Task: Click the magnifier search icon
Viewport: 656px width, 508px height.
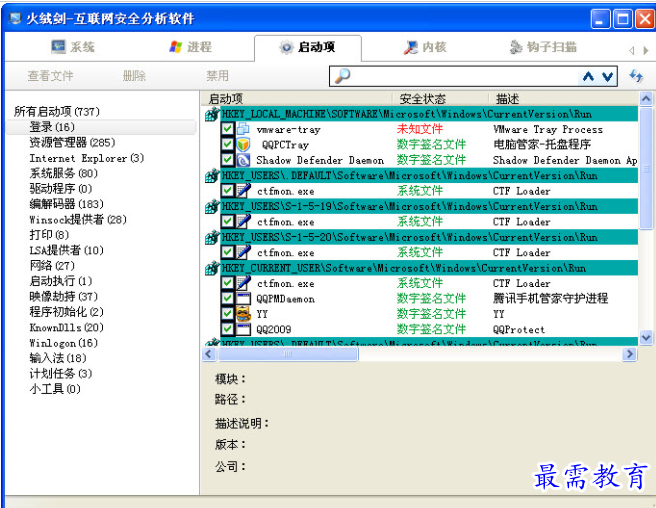Action: pyautogui.click(x=342, y=76)
